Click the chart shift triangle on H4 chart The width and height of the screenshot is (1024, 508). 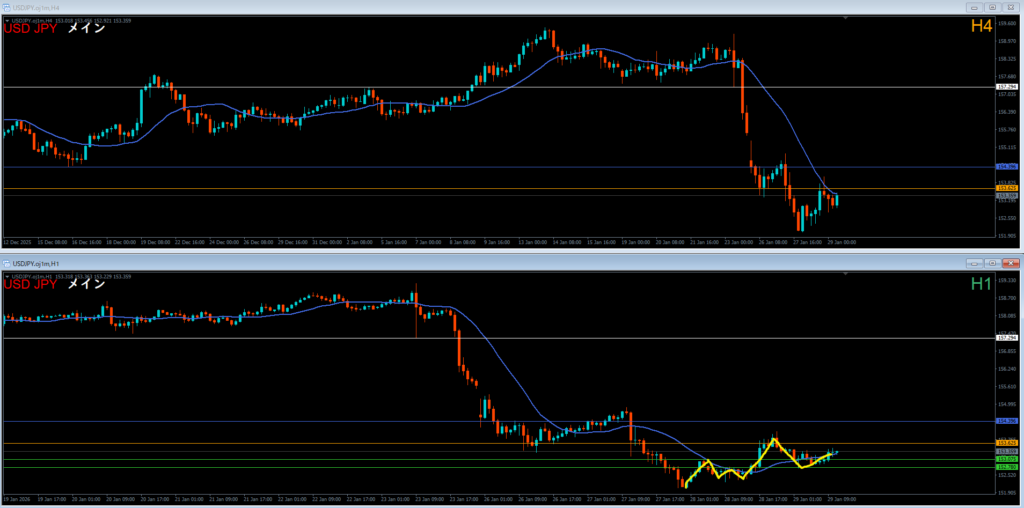point(847,17)
